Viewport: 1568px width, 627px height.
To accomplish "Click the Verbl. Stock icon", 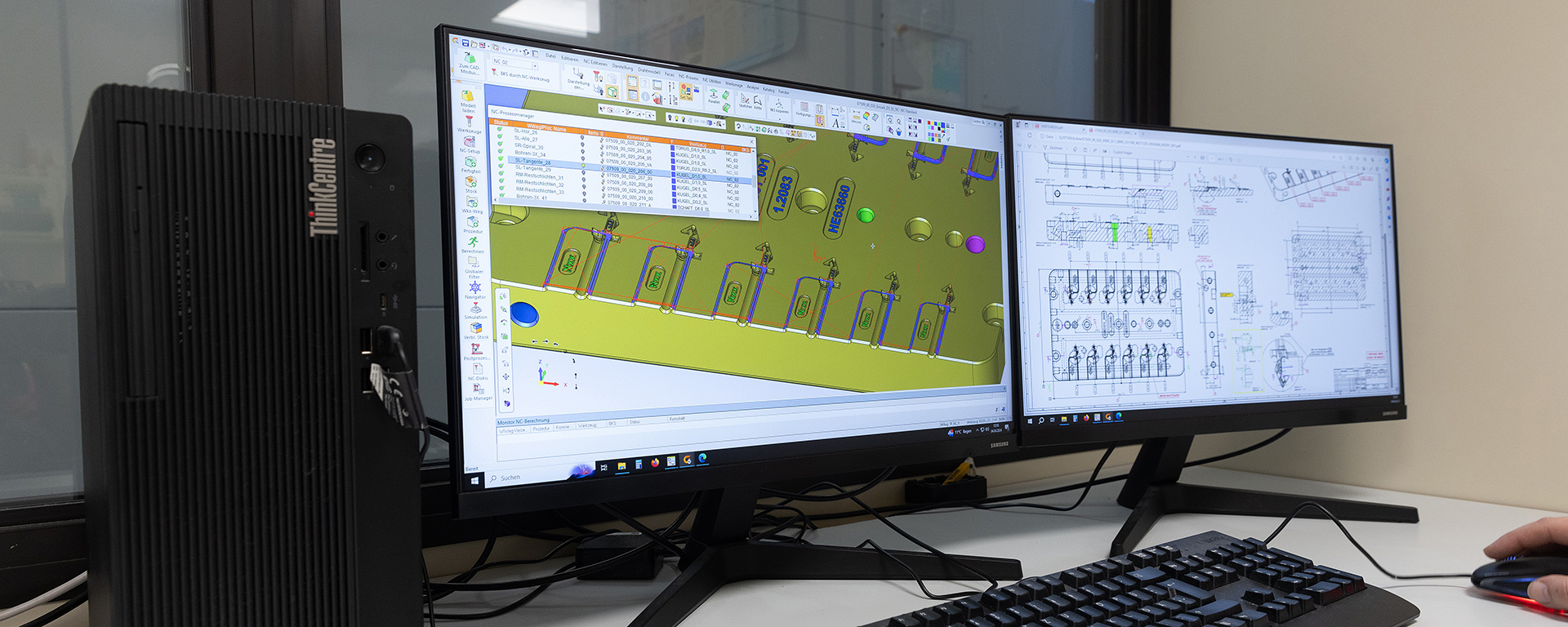I will coord(476,331).
